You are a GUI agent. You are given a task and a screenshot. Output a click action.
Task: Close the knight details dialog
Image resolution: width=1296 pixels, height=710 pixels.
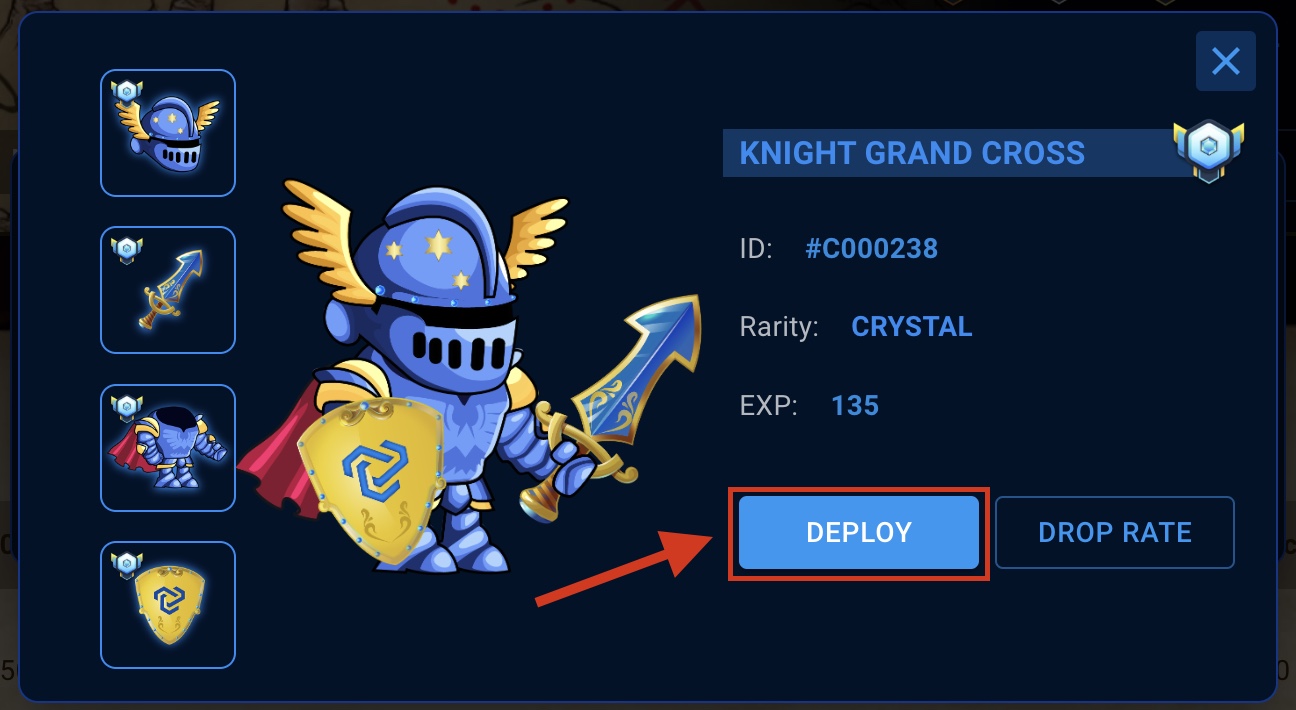pyautogui.click(x=1226, y=62)
